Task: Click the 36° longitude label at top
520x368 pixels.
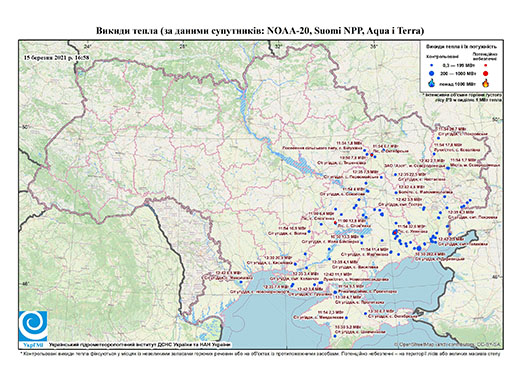Action: pyautogui.click(x=374, y=46)
